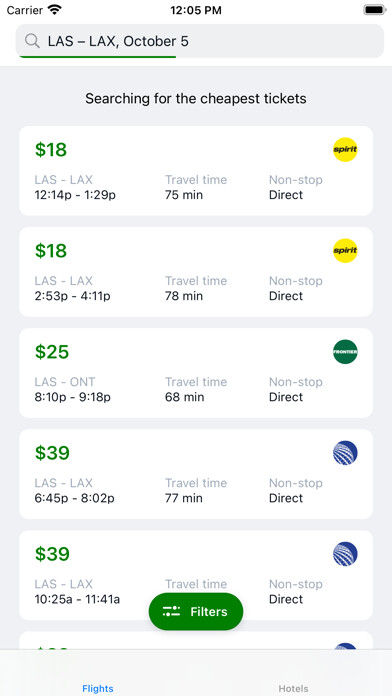Tap the battery status icon
This screenshot has width=392, height=696.
click(374, 10)
